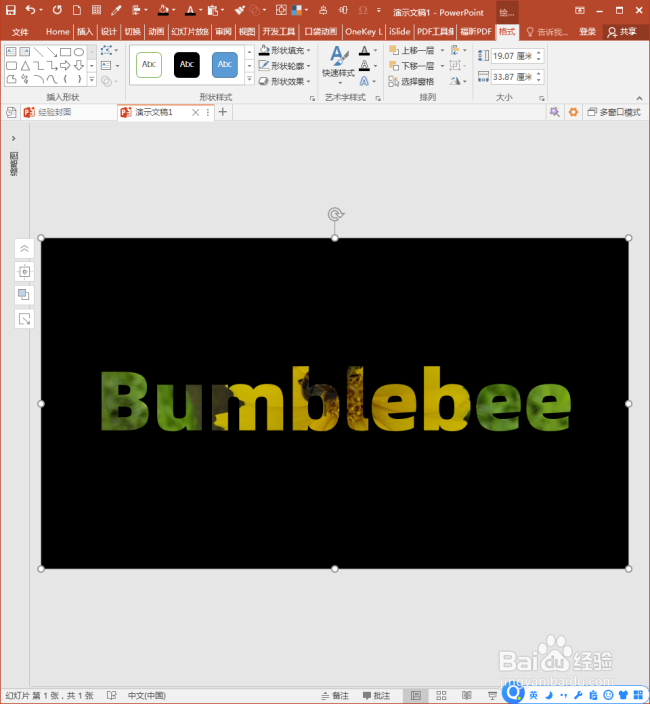Apply the blue Abc shape style
The height and width of the screenshot is (704, 650).
click(225, 65)
